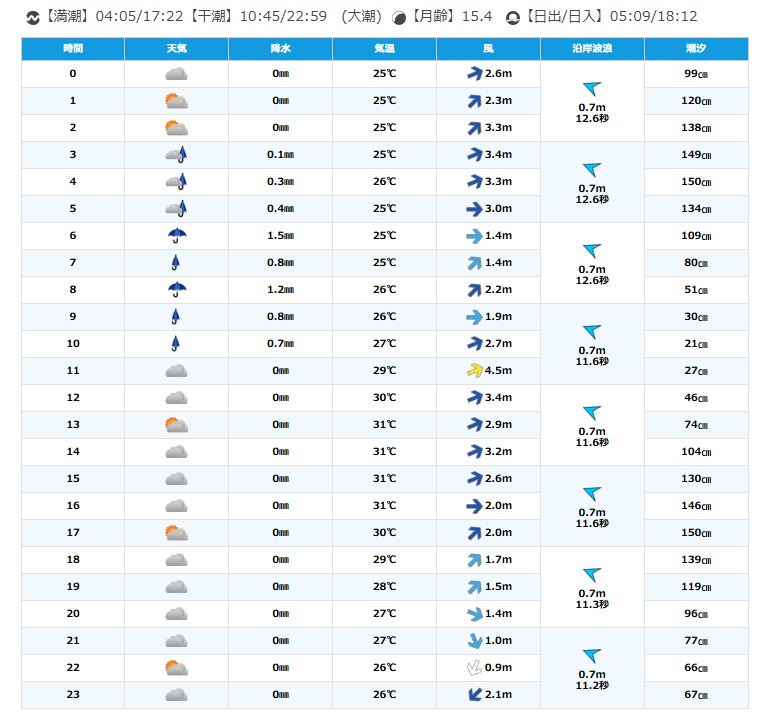Viewport: 762px width, 717px height.
Task: Click the partly sunny icon at hour 17
Action: pyautogui.click(x=176, y=533)
